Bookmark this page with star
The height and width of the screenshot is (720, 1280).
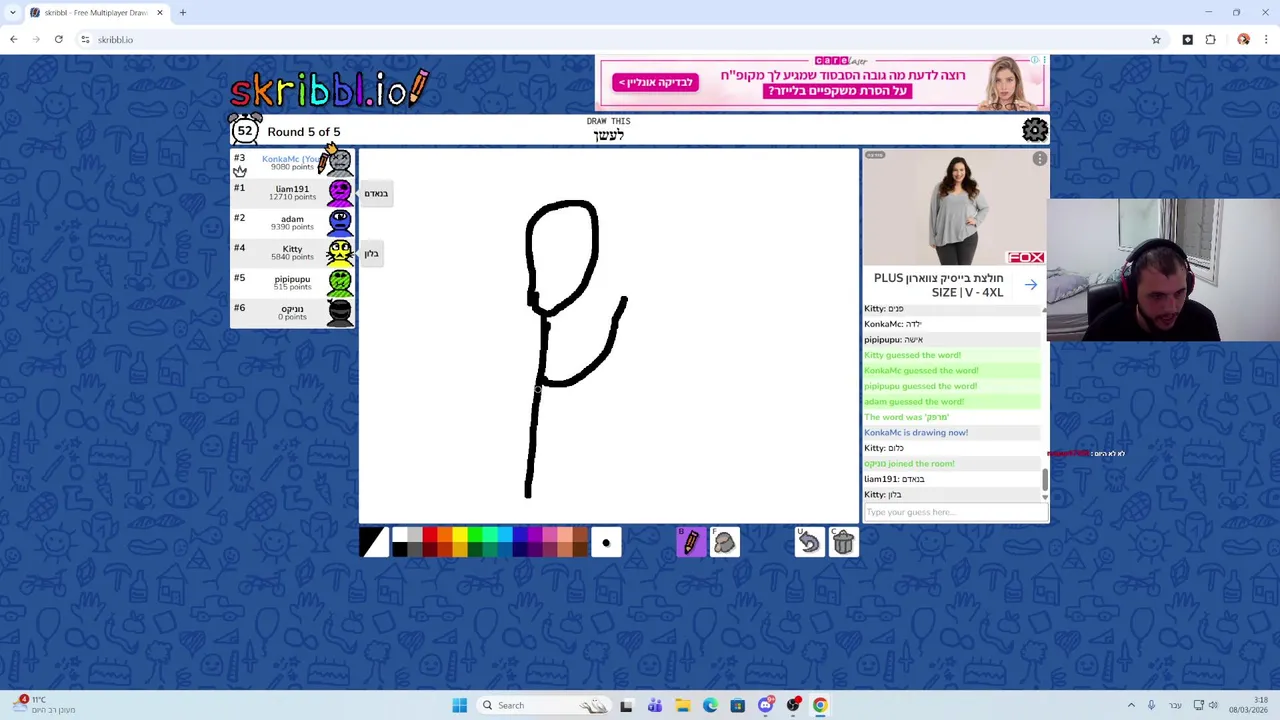[x=1156, y=39]
